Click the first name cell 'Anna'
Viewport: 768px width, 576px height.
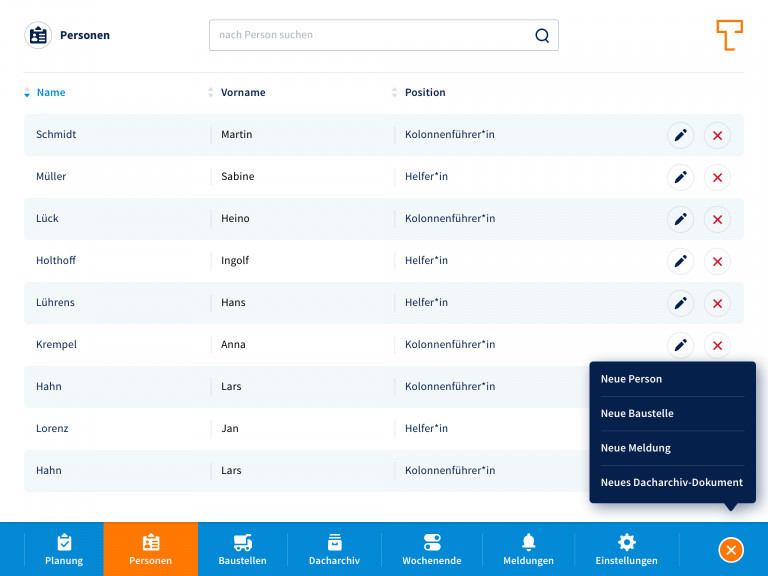tap(233, 344)
